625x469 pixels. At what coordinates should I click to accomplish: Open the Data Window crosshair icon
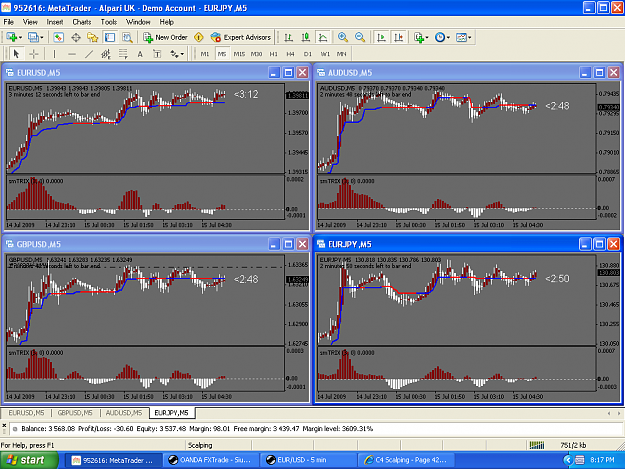pyautogui.click(x=76, y=37)
